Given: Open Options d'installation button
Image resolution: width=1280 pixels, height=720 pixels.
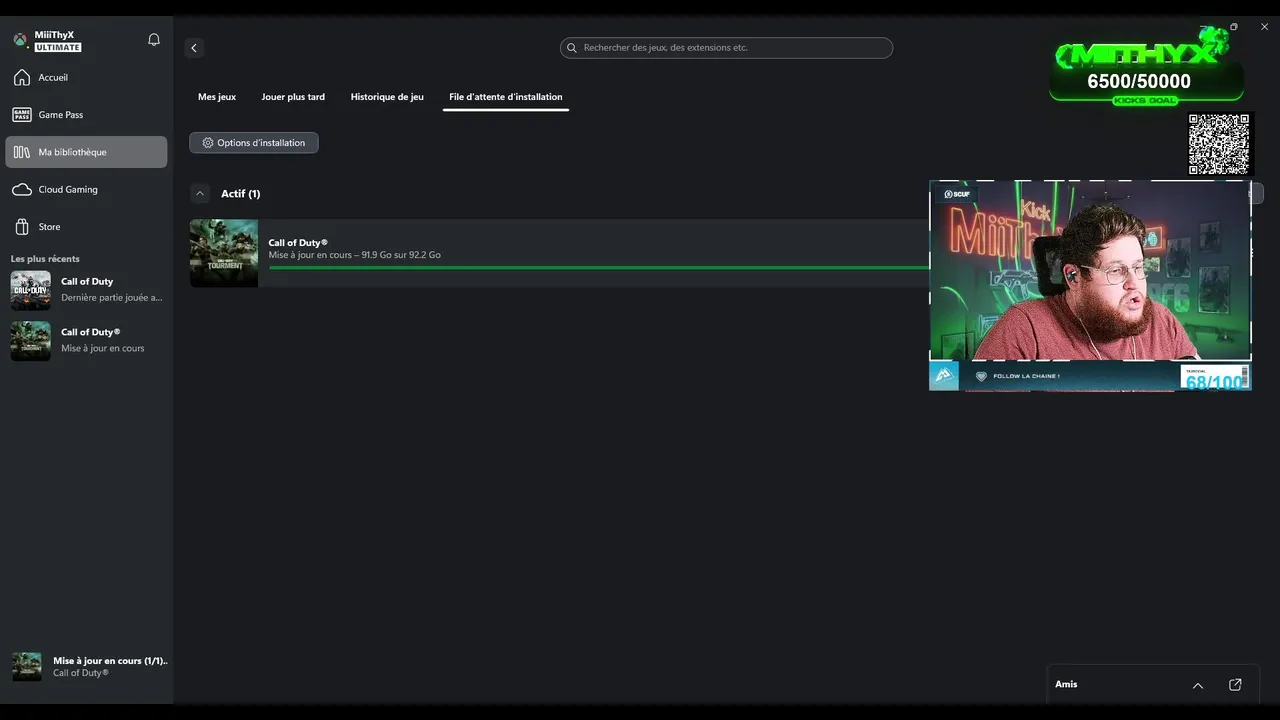Looking at the screenshot, I should coord(254,143).
